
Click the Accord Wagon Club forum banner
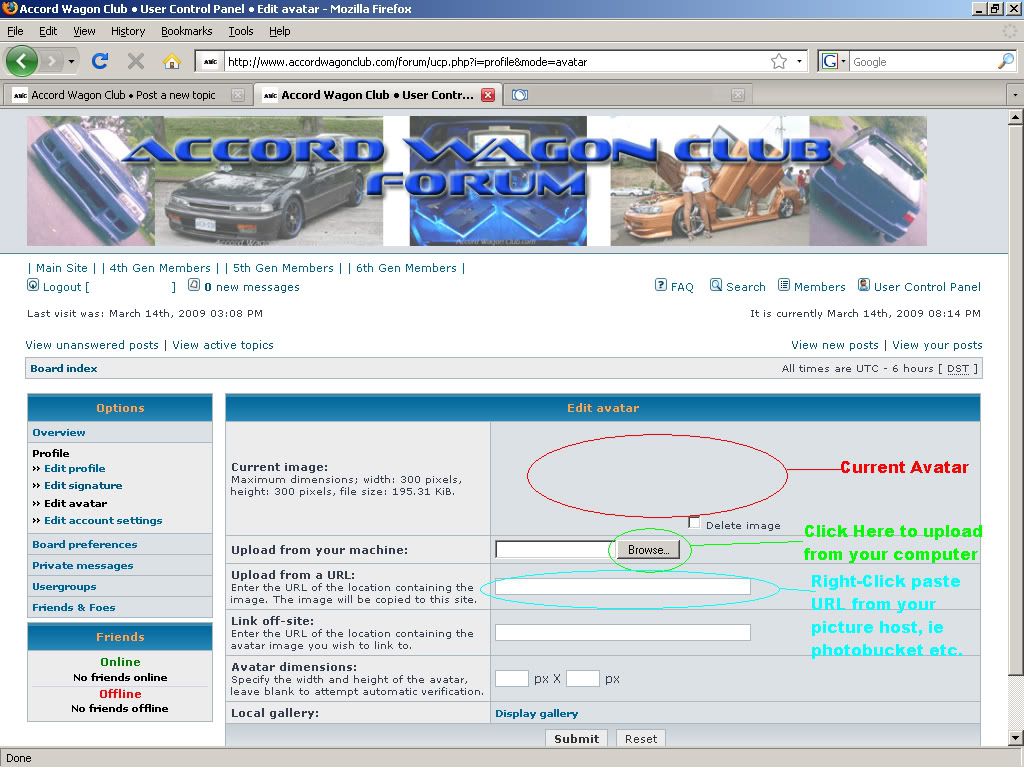click(477, 181)
